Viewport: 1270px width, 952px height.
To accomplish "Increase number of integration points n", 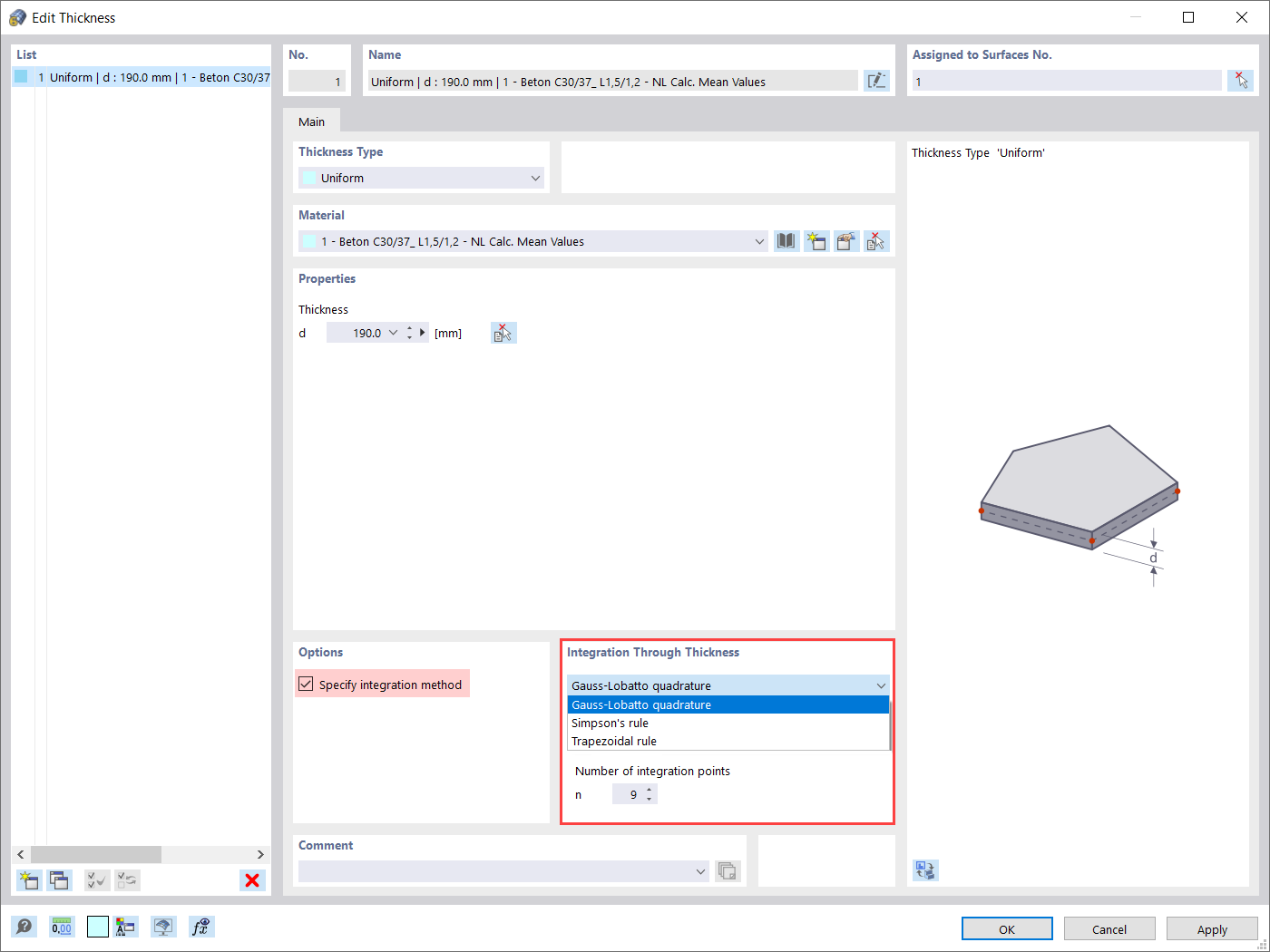I will 649,790.
